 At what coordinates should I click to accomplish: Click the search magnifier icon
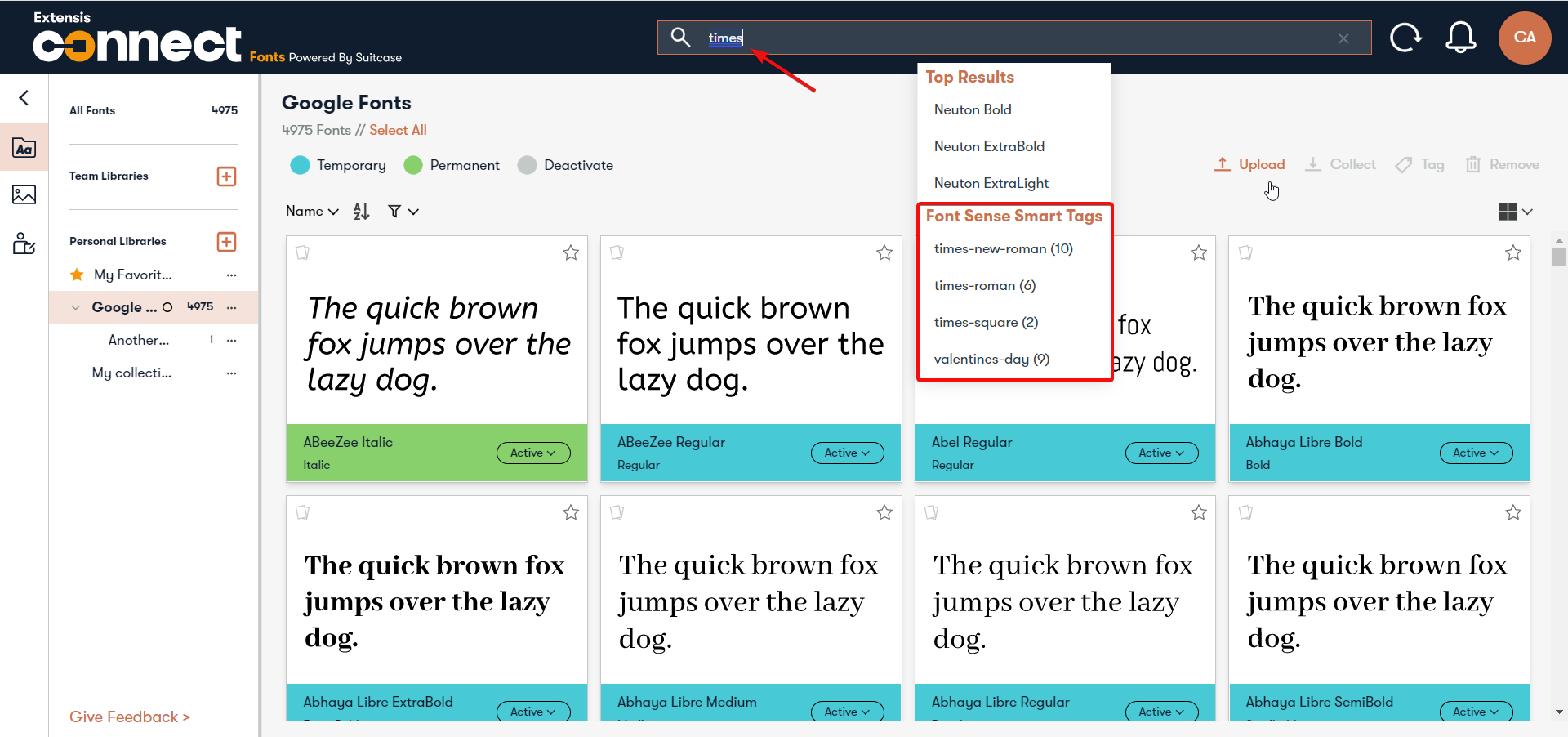pos(680,38)
